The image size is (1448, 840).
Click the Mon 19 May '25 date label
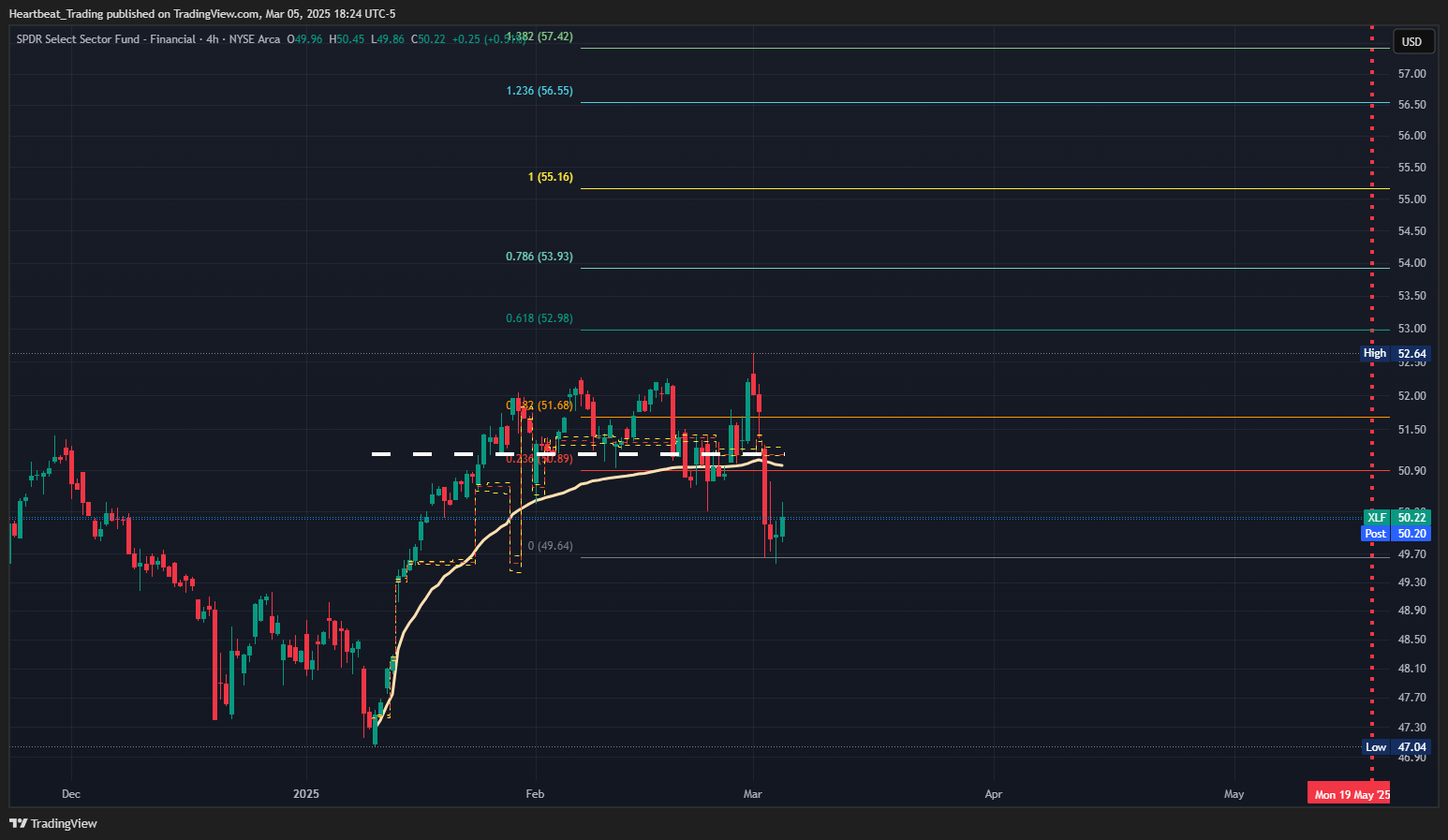(x=1350, y=795)
